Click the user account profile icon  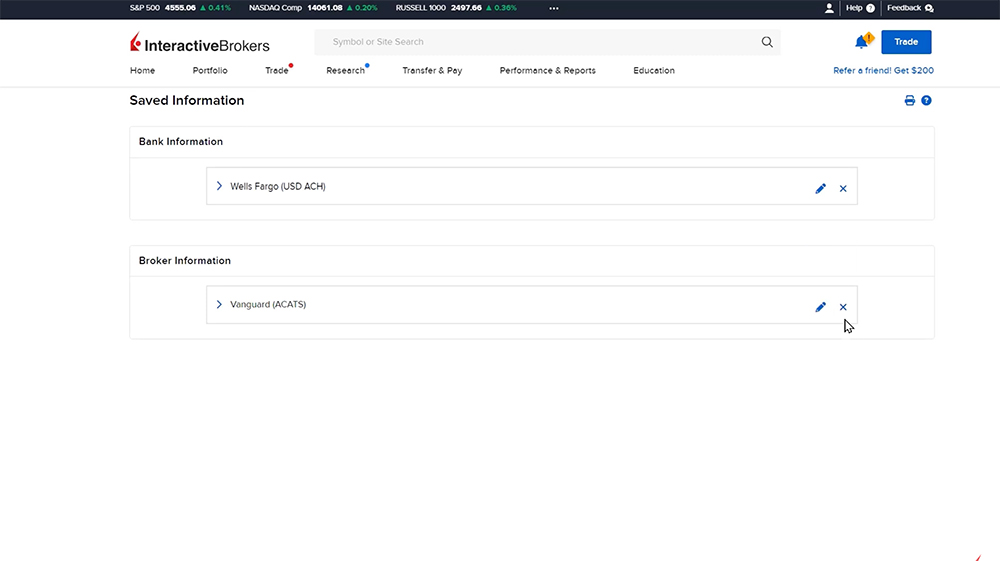click(829, 8)
